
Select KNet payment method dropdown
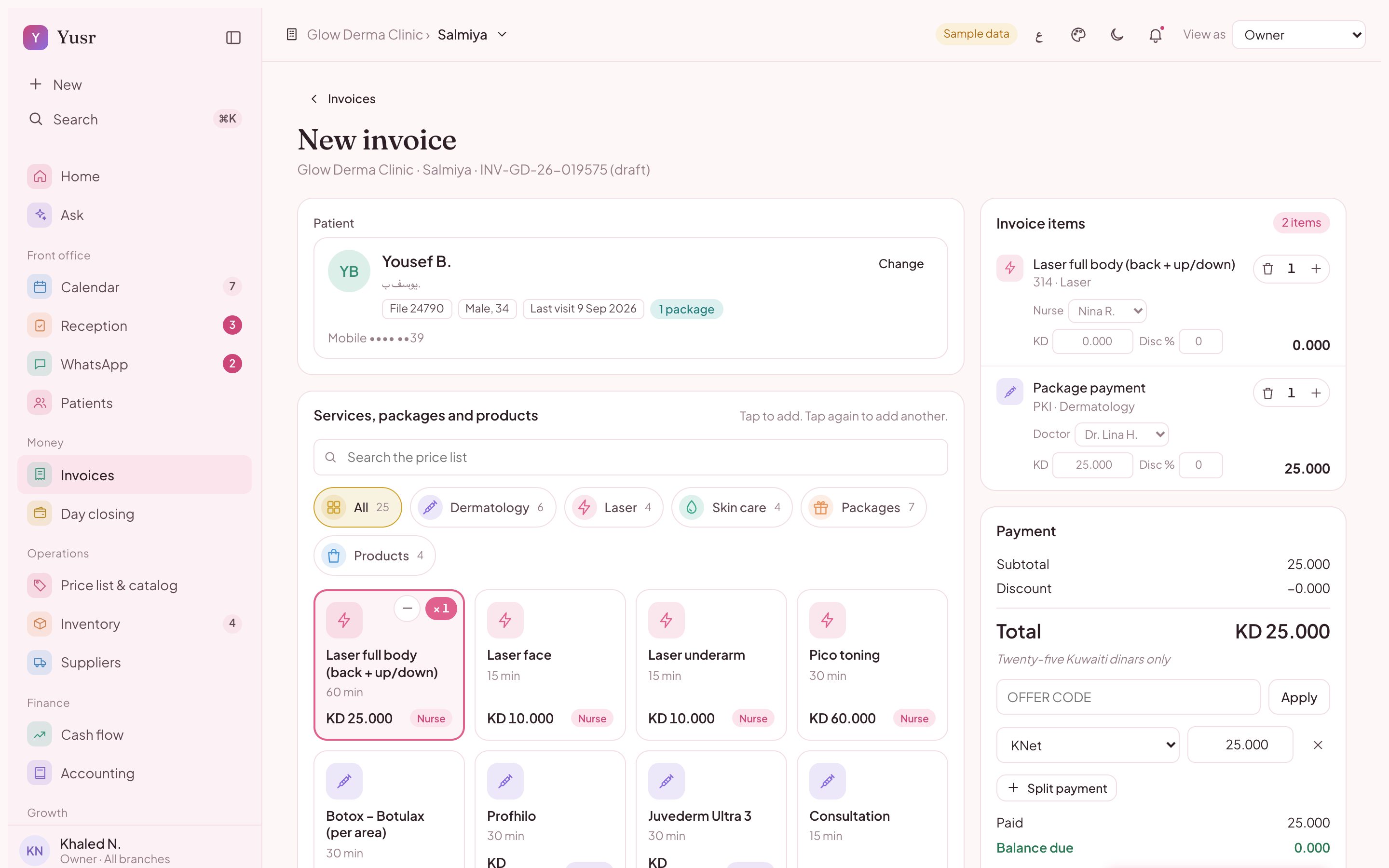[x=1088, y=745]
